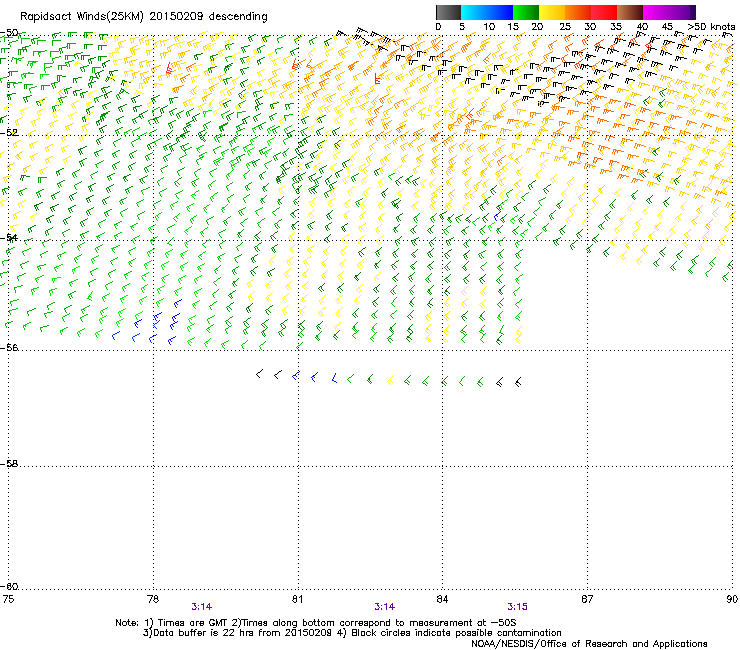Viewport: 740px width, 650px height.
Task: Click the '10' legend tick label
Action: [x=489, y=27]
